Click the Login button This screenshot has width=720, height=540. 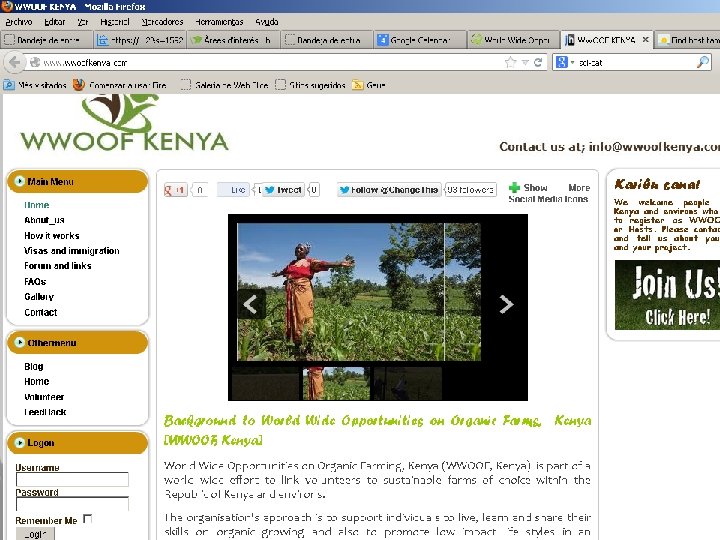35,534
